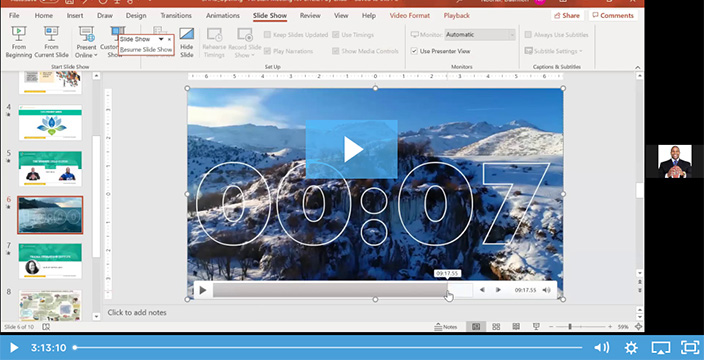
Task: Close the Slide Show floating toolbar
Action: (169, 40)
